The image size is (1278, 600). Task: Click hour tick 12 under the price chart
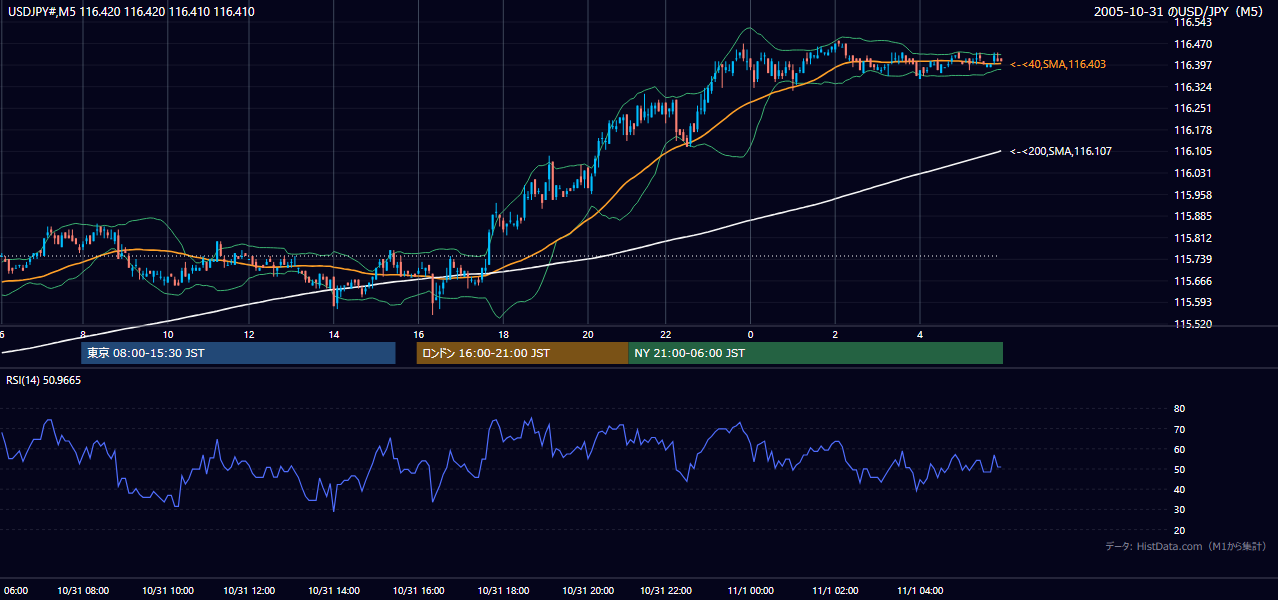click(x=248, y=335)
